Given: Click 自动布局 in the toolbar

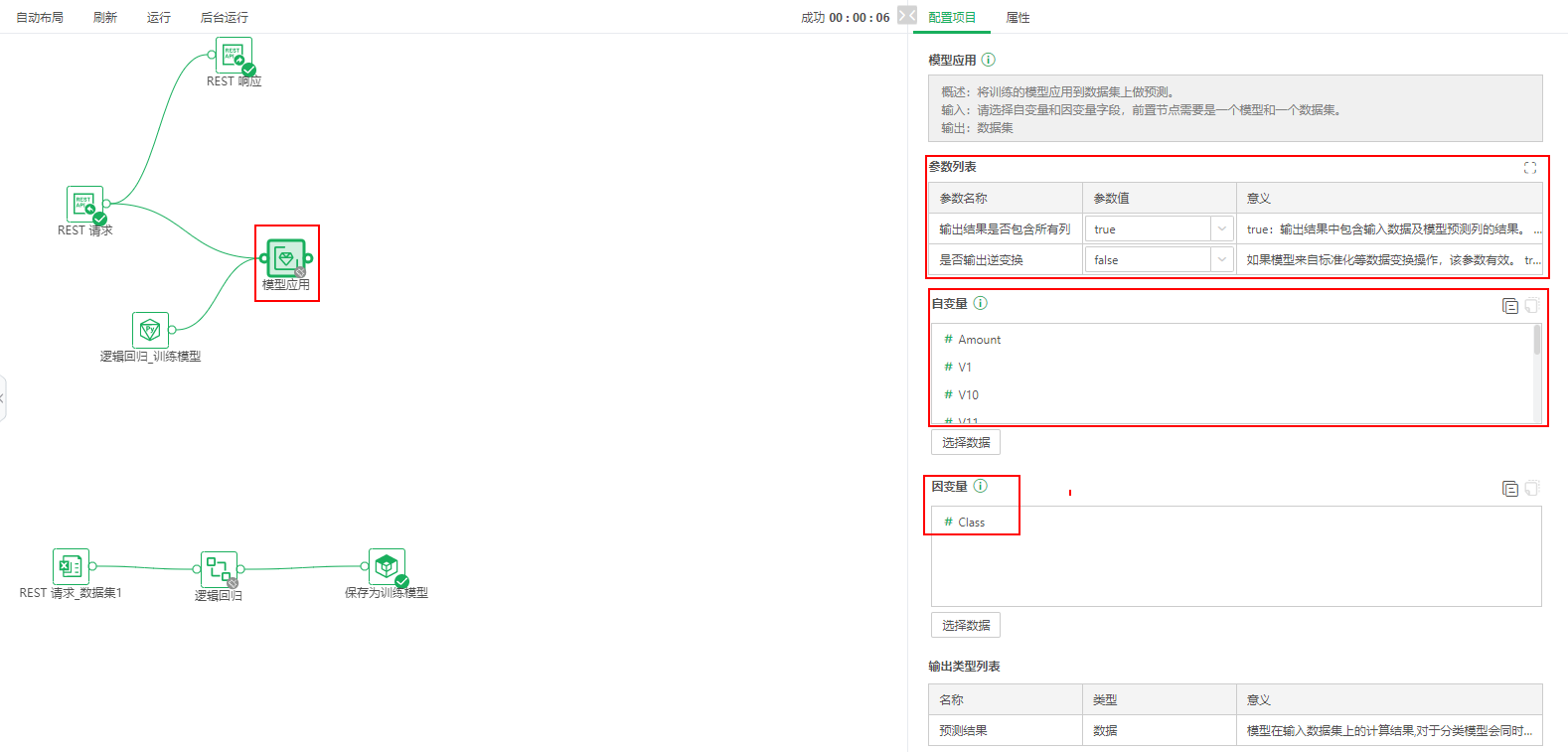Looking at the screenshot, I should 40,17.
